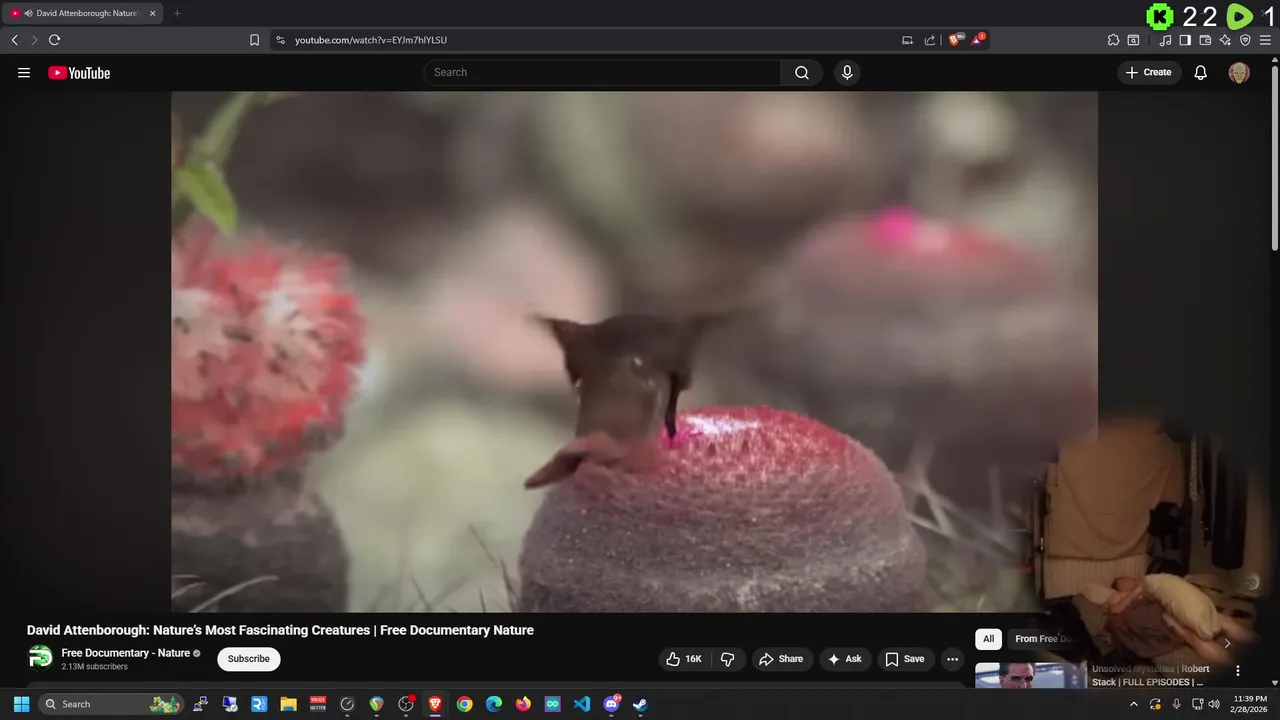Open the more actions ellipsis under the video
The height and width of the screenshot is (720, 1280).
(x=953, y=659)
